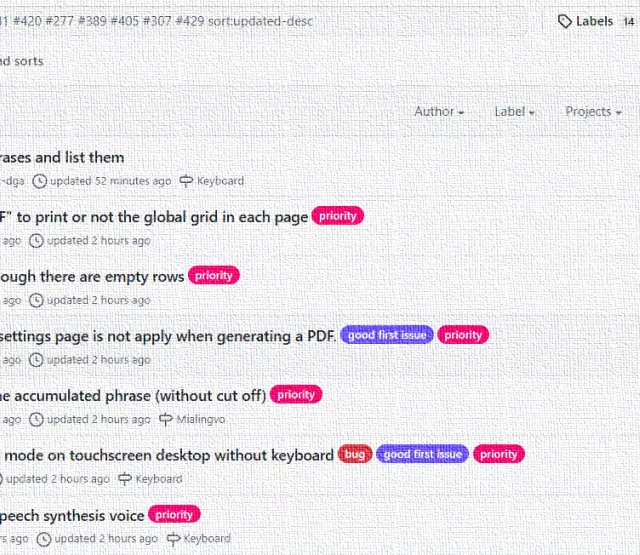Click clock icon under the PDF generation issue
This screenshot has height=555, width=640.
tap(37, 360)
